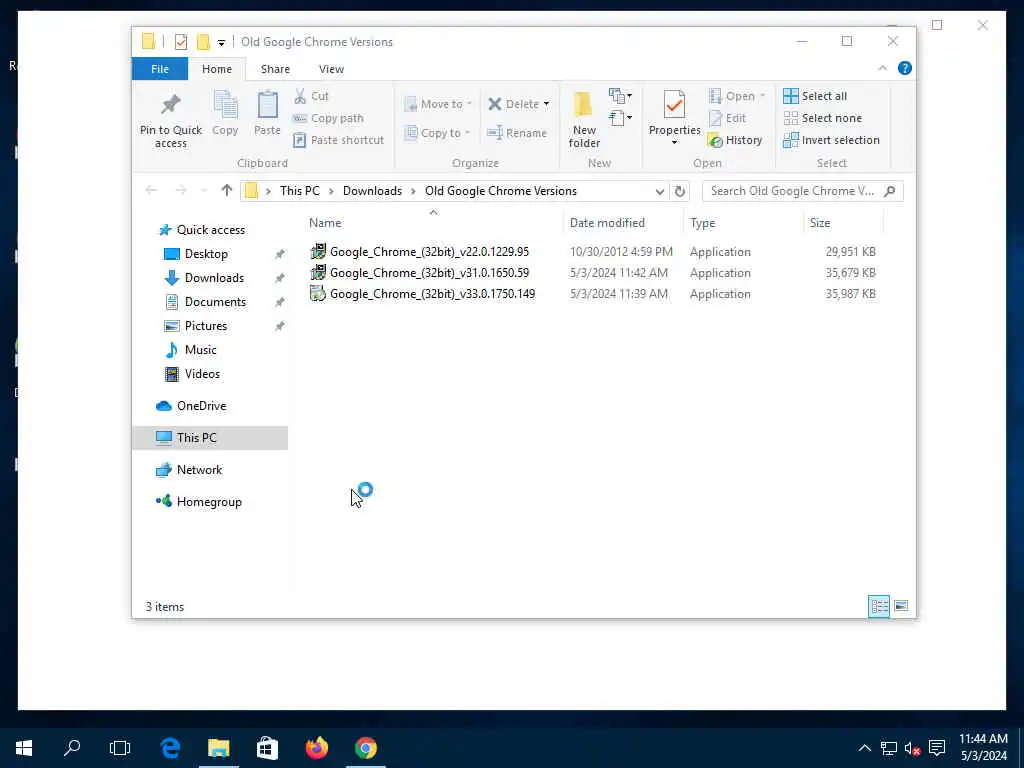Open the New item dropdown icon
This screenshot has height=768, width=1024.
pos(620,96)
